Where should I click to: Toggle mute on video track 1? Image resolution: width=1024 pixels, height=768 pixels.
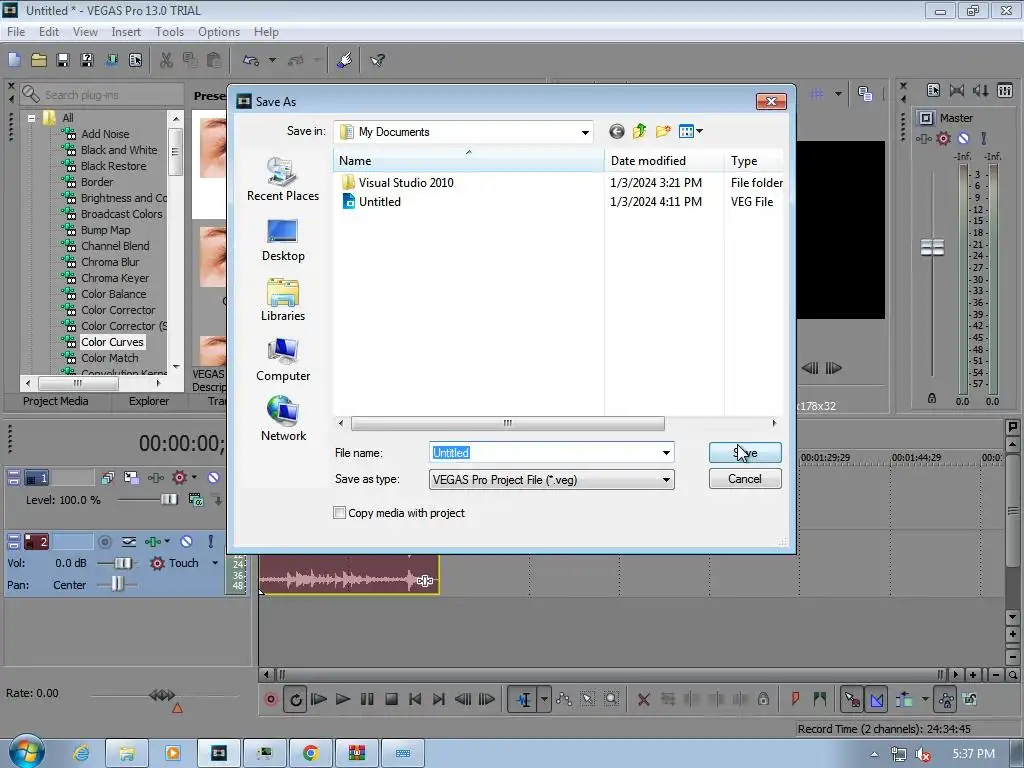[214, 477]
